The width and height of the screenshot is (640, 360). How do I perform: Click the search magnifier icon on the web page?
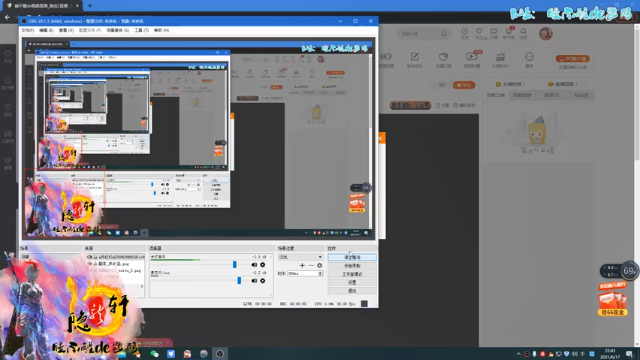point(444,34)
